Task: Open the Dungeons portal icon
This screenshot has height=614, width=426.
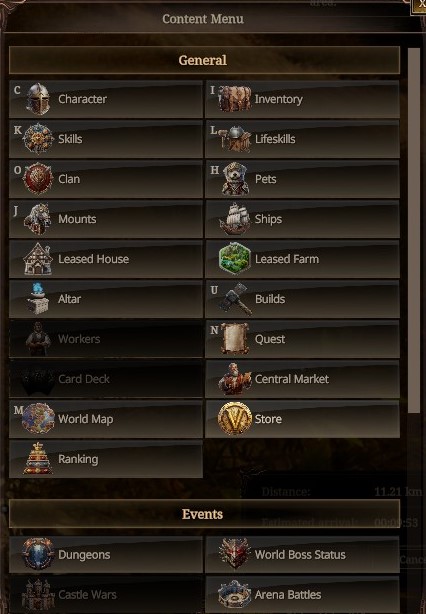Action: pos(38,554)
